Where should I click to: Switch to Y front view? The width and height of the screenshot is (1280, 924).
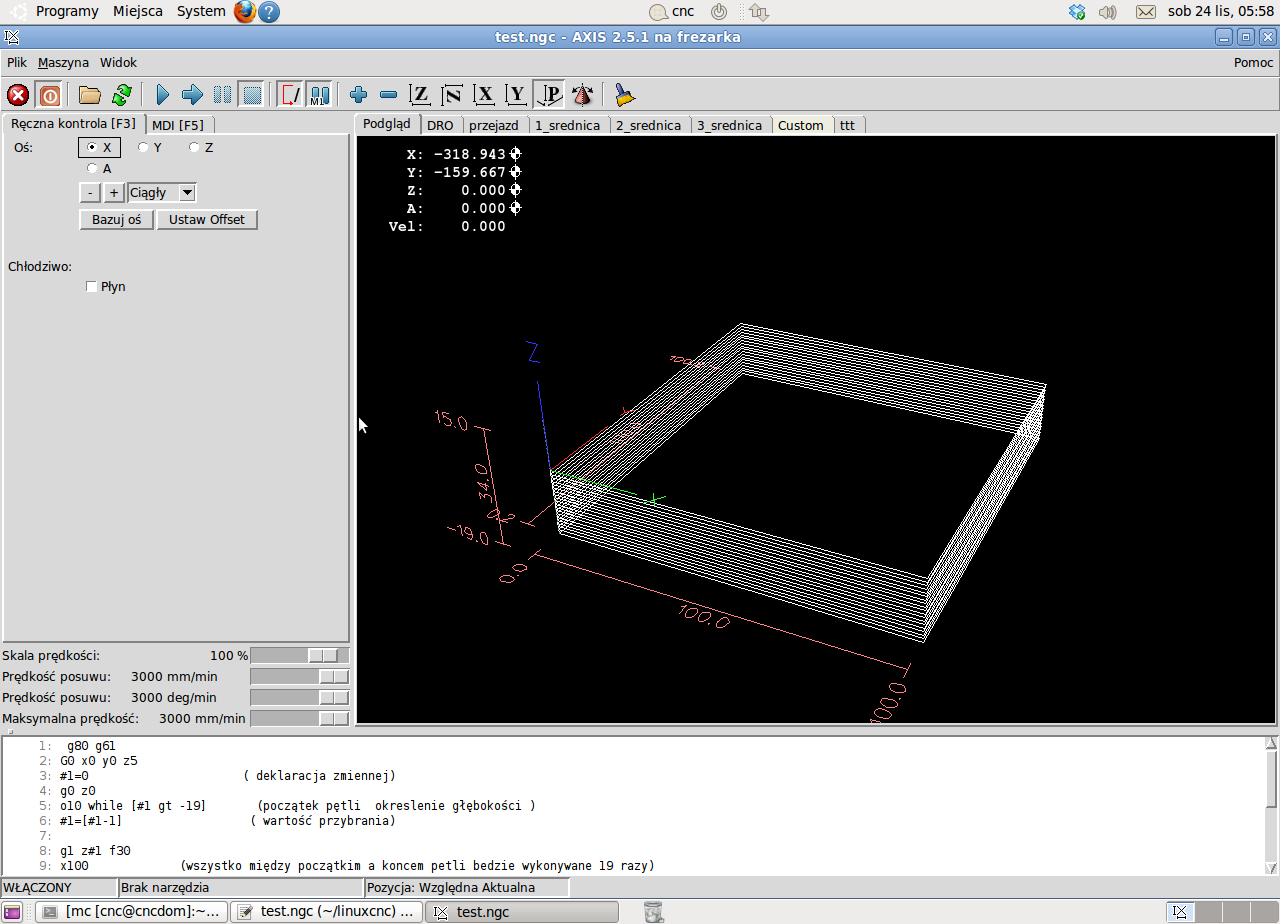click(x=516, y=95)
